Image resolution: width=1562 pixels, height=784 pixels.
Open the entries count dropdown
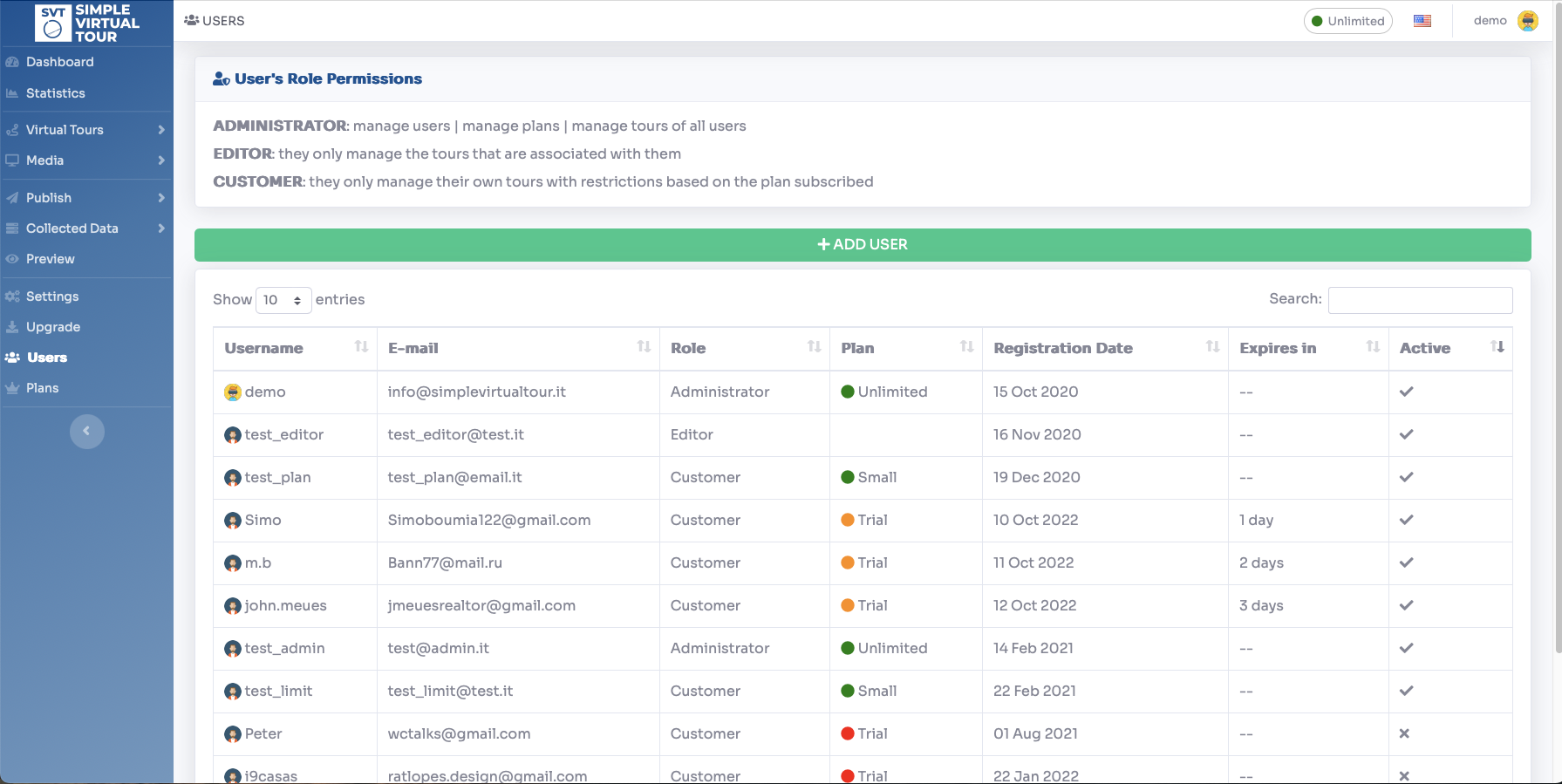click(283, 300)
